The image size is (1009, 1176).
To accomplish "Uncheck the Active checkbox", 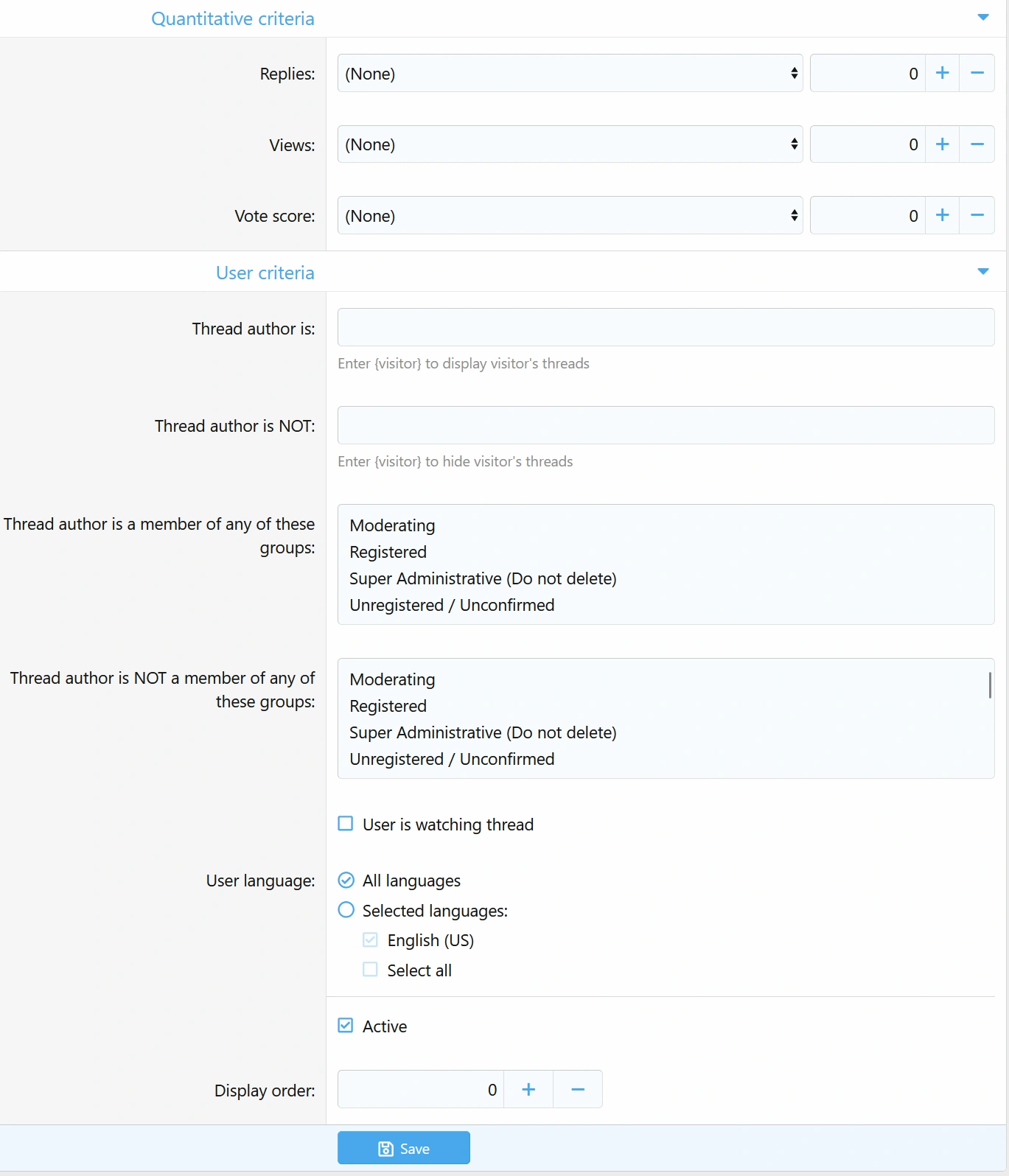I will 346,1026.
